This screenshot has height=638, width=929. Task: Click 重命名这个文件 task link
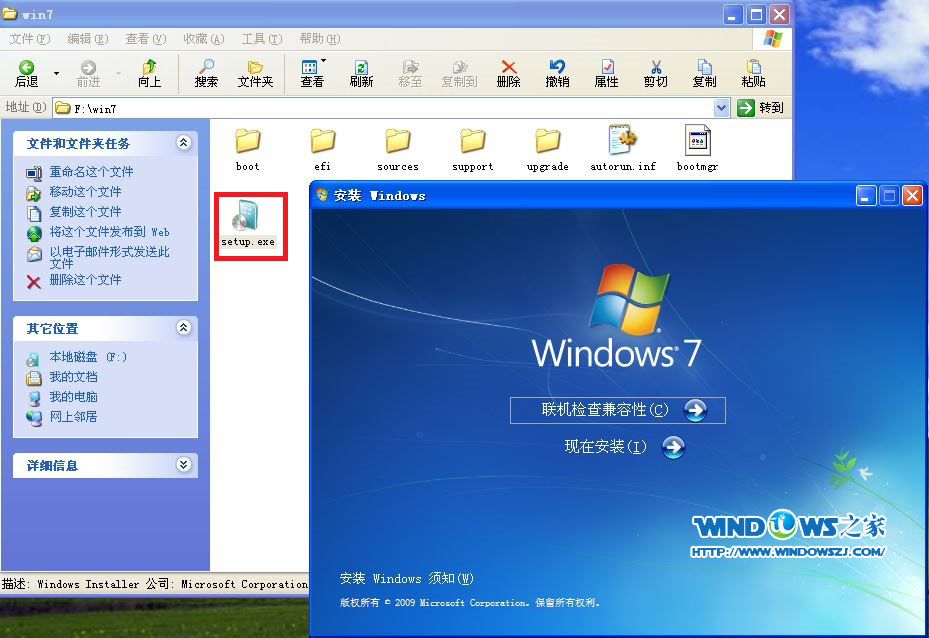(x=91, y=172)
